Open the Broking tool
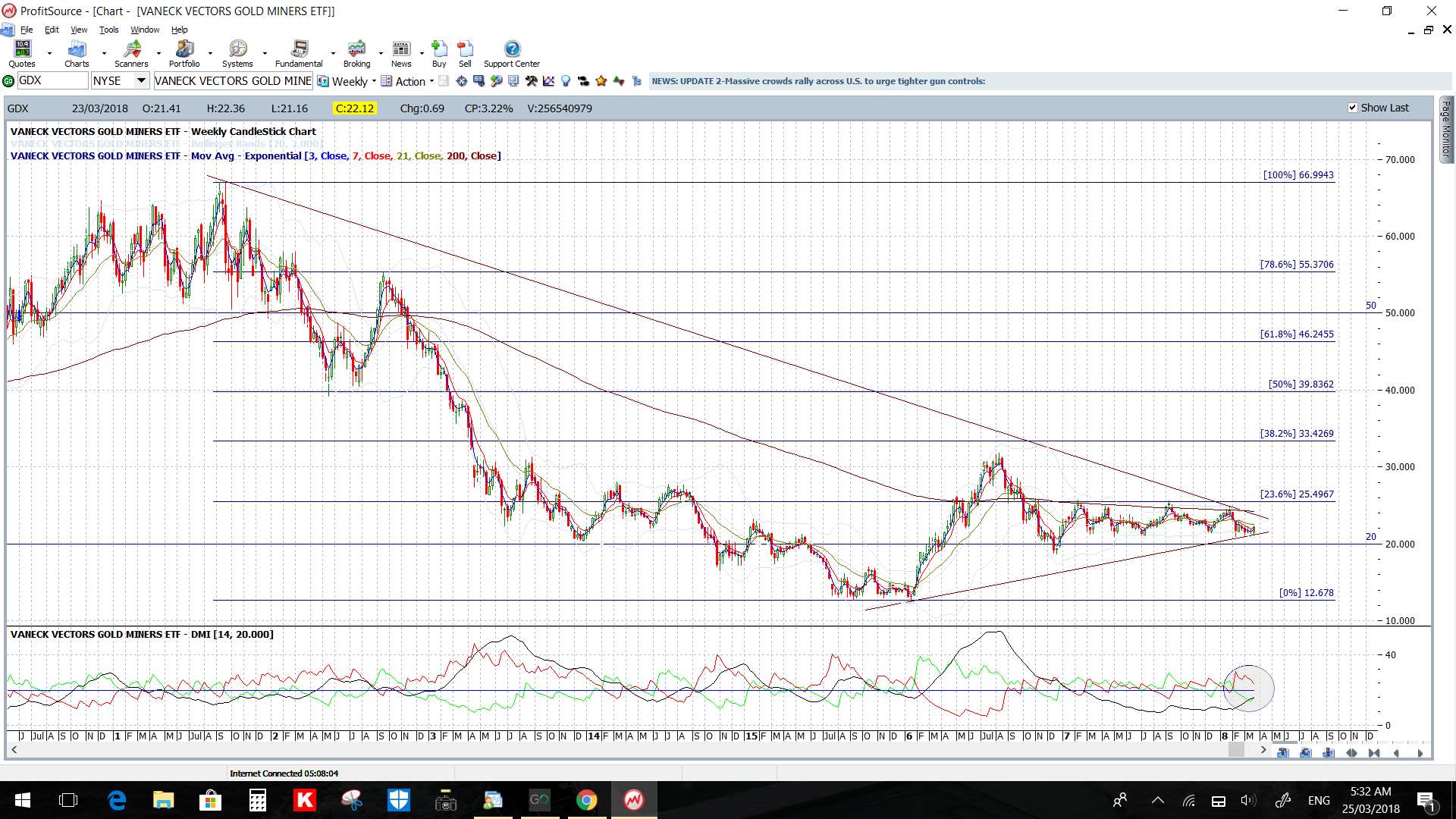Image resolution: width=1456 pixels, height=819 pixels. [x=356, y=54]
